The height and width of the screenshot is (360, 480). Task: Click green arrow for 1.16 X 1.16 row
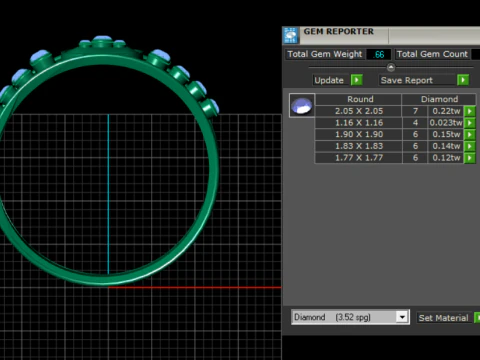click(x=470, y=123)
